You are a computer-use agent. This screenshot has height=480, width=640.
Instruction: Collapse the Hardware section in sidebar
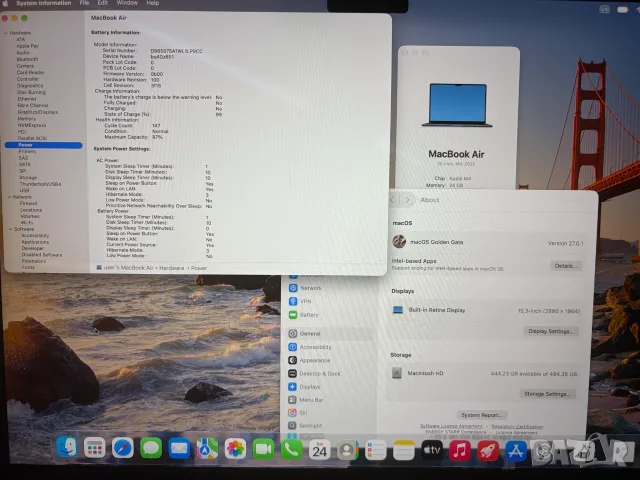[x=6, y=33]
